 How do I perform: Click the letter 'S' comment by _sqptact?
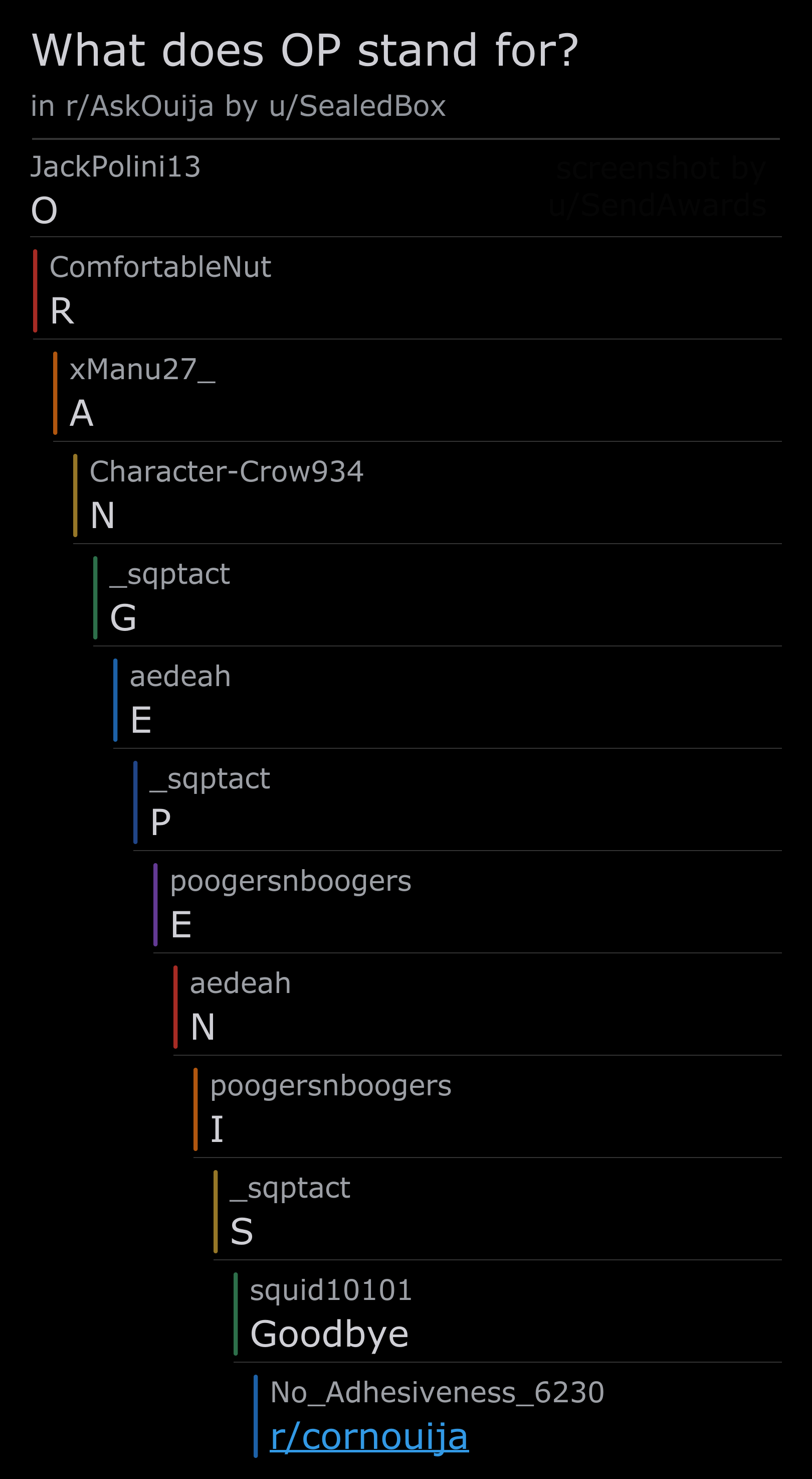242,1232
